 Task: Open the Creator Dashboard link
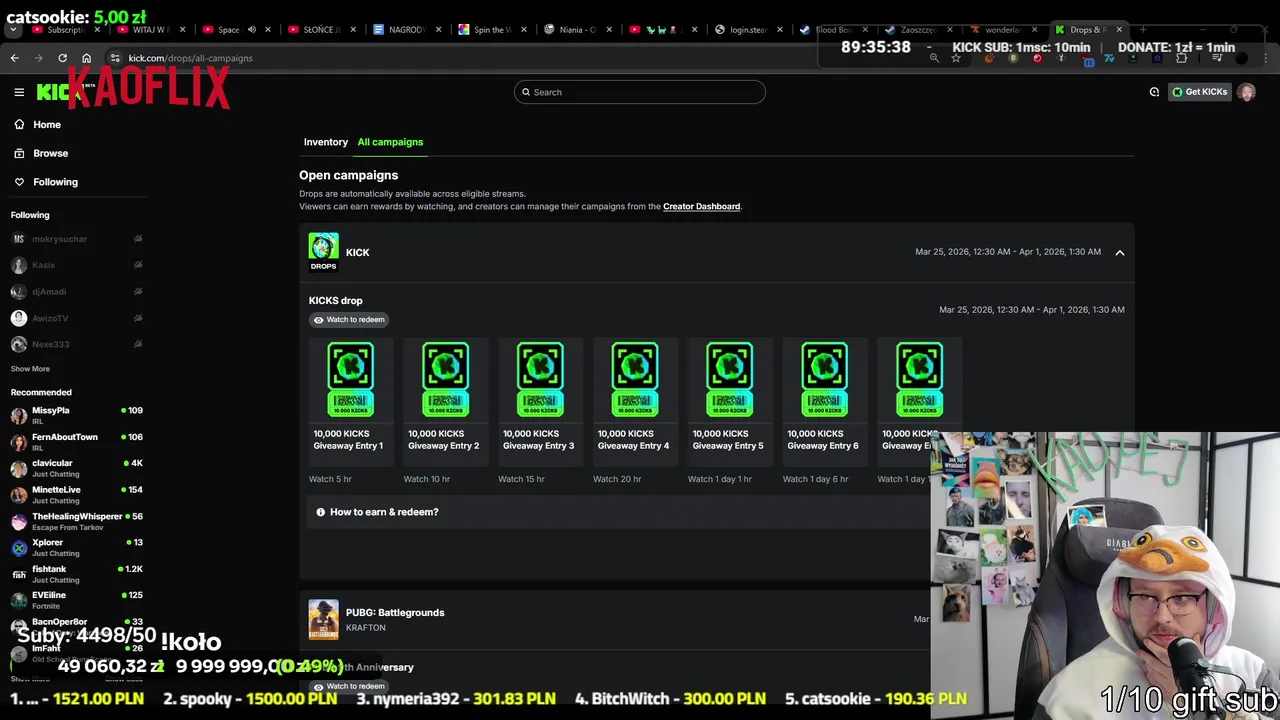(x=701, y=207)
